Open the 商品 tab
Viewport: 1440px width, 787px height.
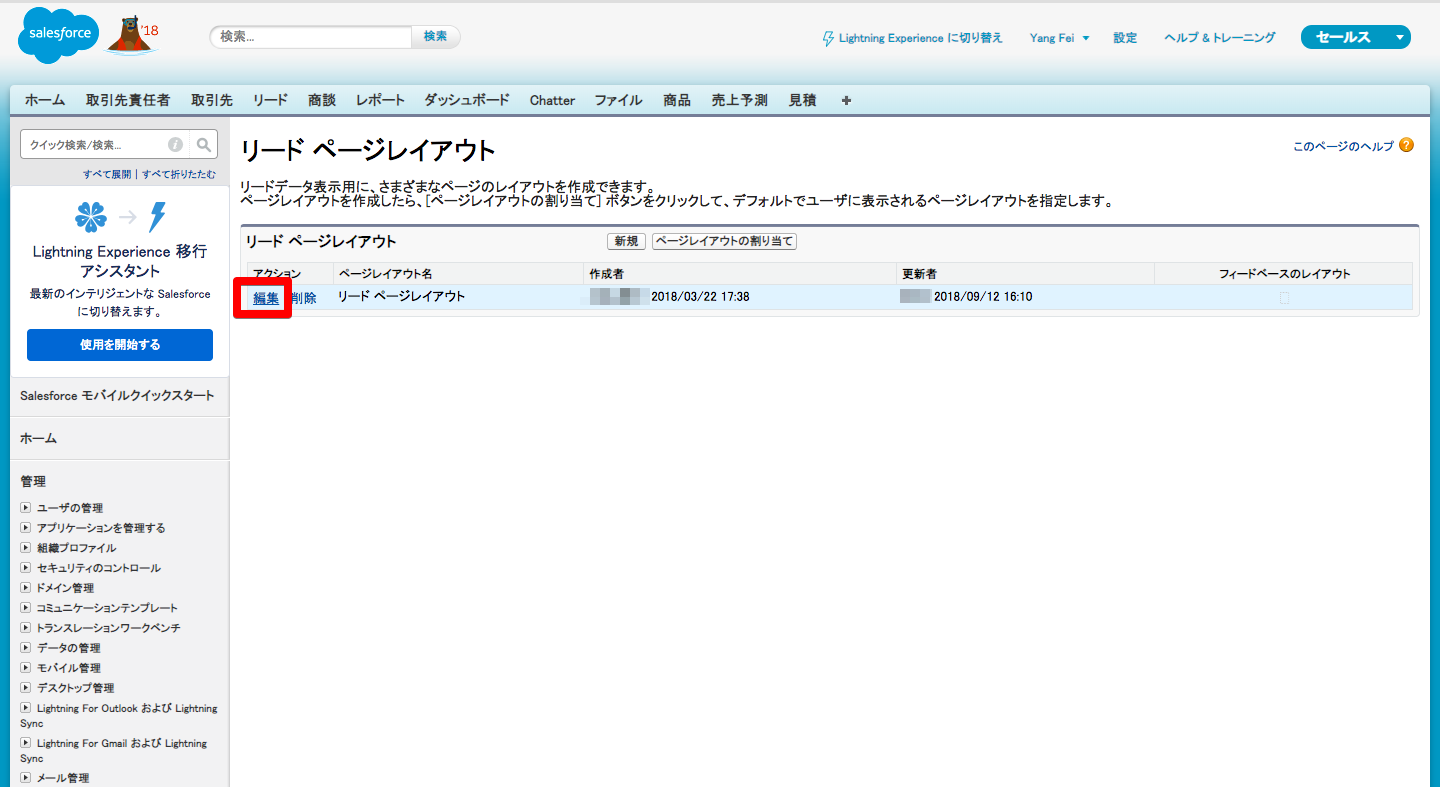[677, 100]
